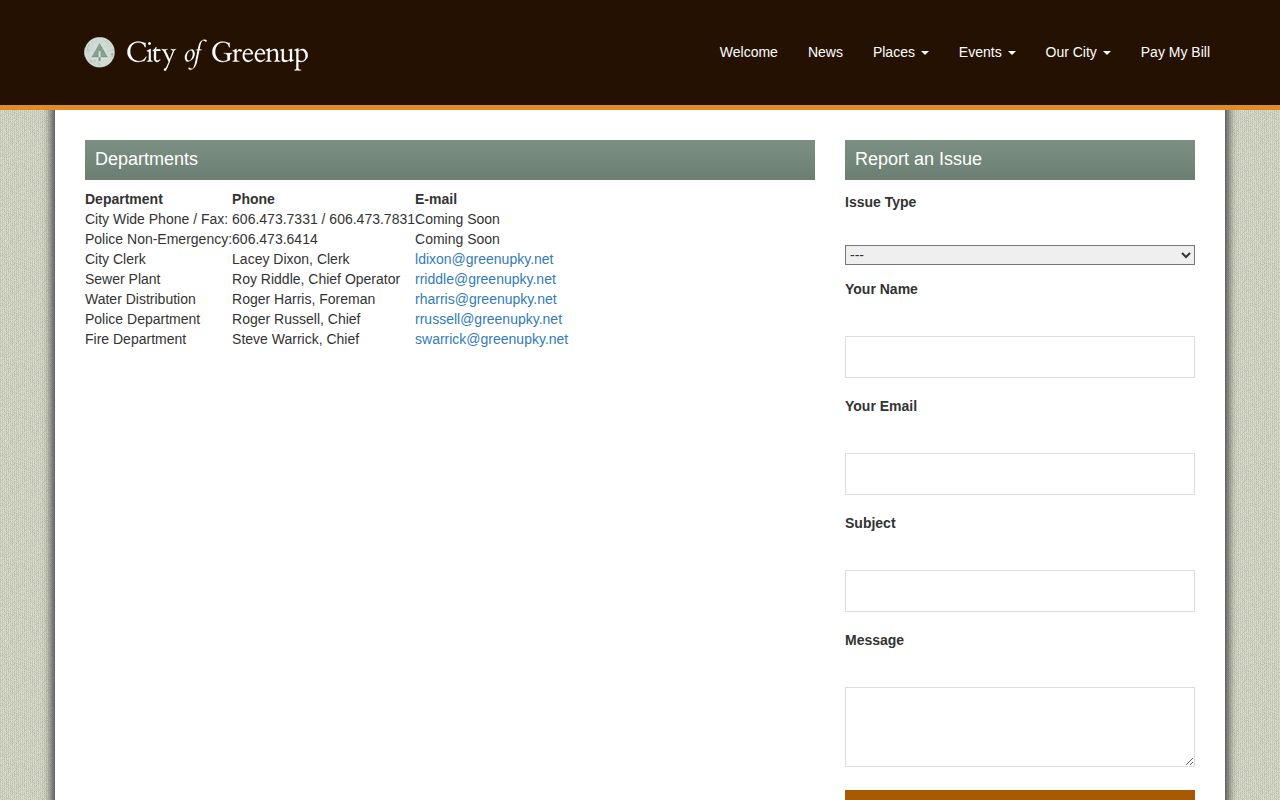
Task: Click the rharris@greenupky.net link
Action: click(486, 299)
